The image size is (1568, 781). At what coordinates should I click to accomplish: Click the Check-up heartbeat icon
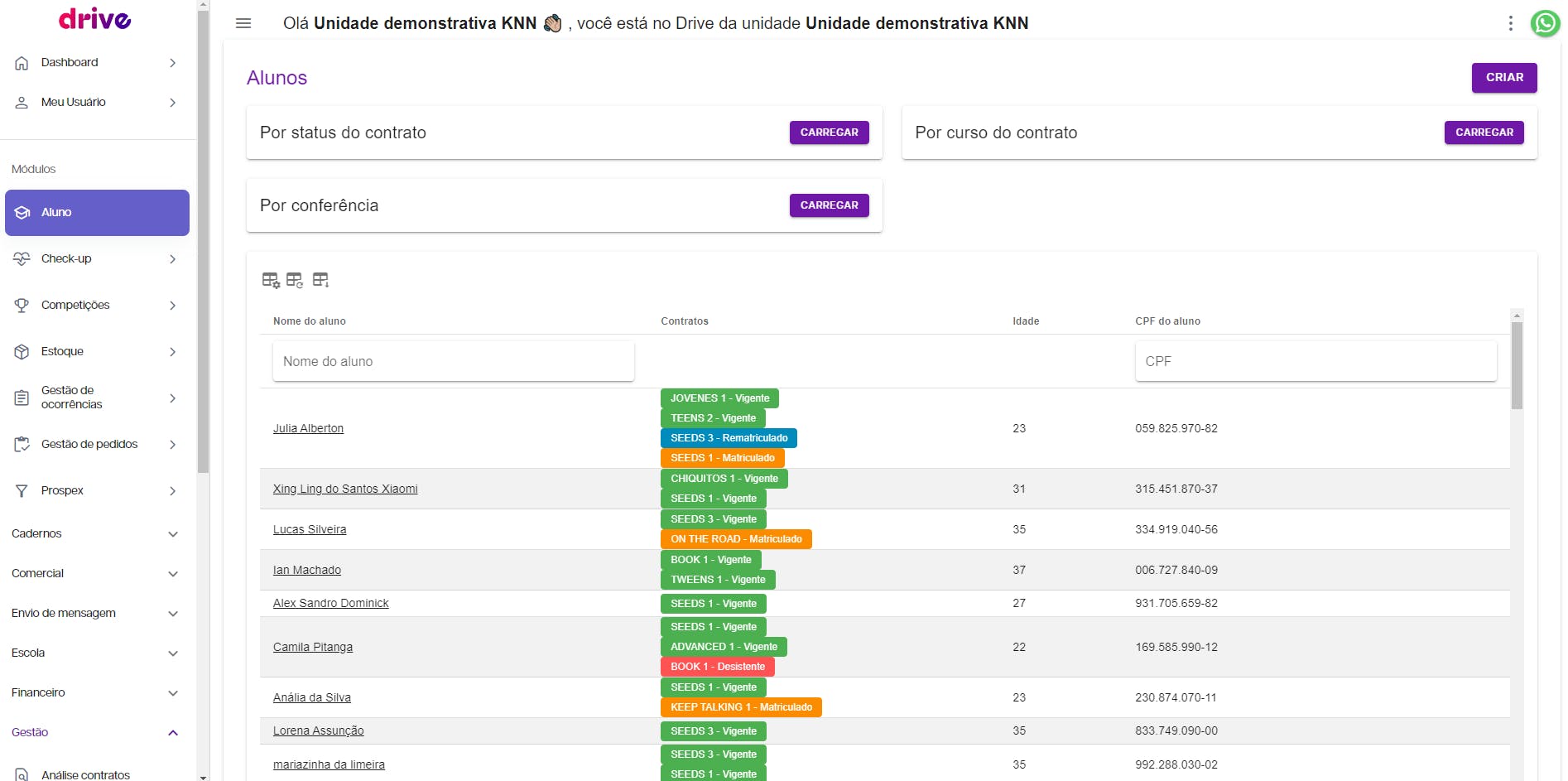click(x=22, y=259)
